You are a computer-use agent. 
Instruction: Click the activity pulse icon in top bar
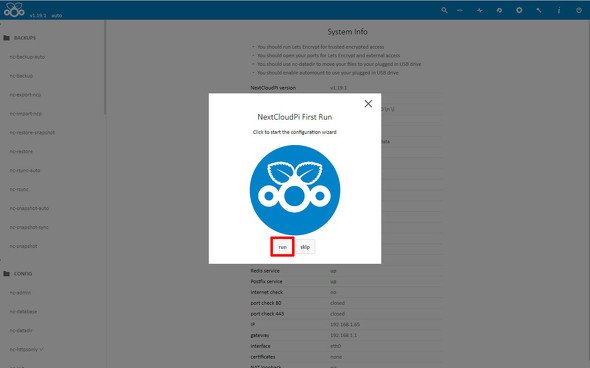(479, 10)
